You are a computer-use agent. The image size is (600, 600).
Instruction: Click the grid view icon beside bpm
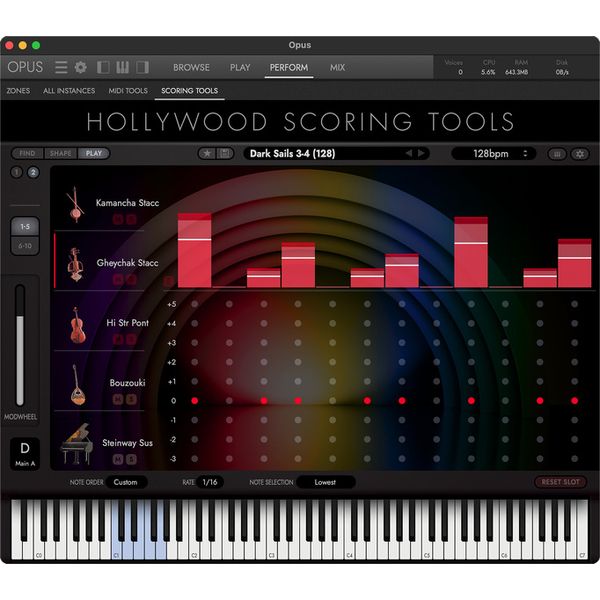pyautogui.click(x=557, y=154)
